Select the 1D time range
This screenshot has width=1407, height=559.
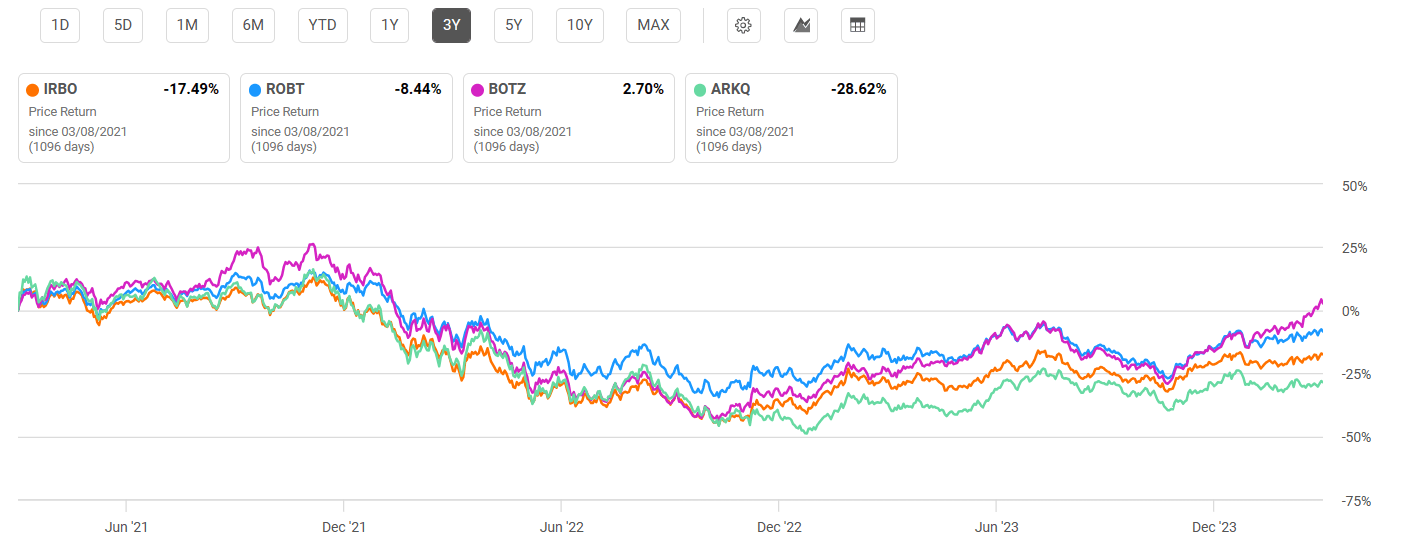(x=60, y=25)
